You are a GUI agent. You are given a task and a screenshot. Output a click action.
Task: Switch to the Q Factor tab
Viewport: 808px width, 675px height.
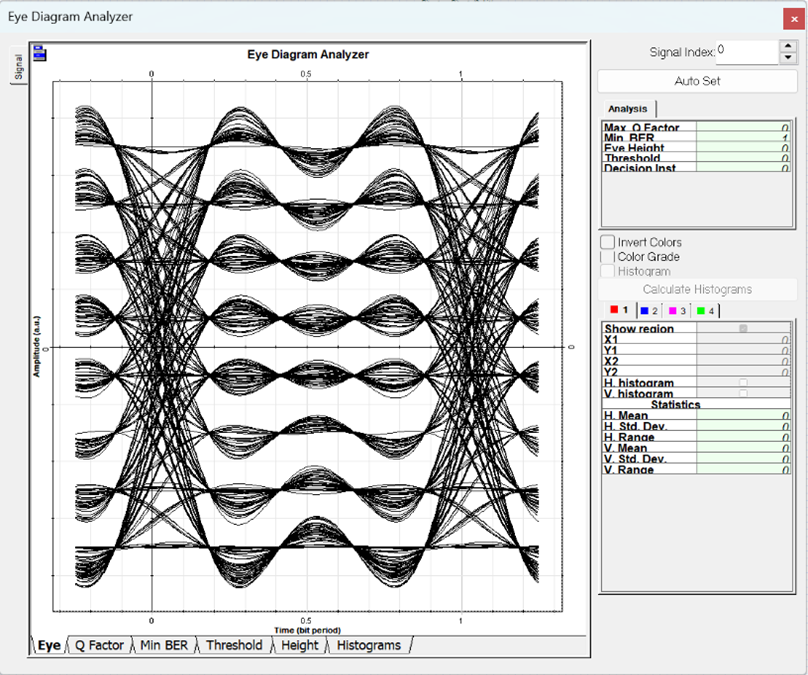[99, 645]
